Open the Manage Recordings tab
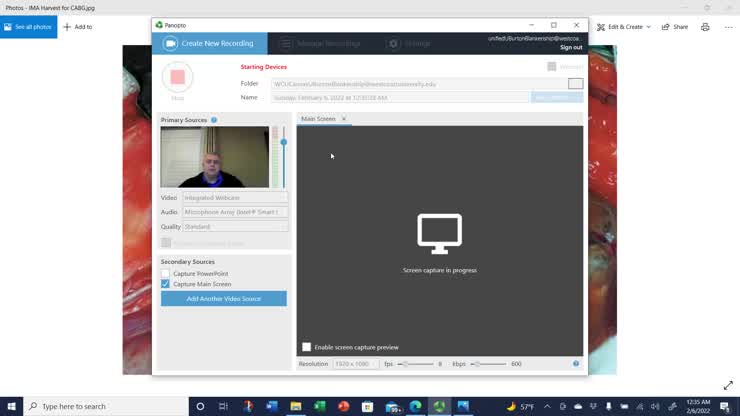 coord(320,44)
